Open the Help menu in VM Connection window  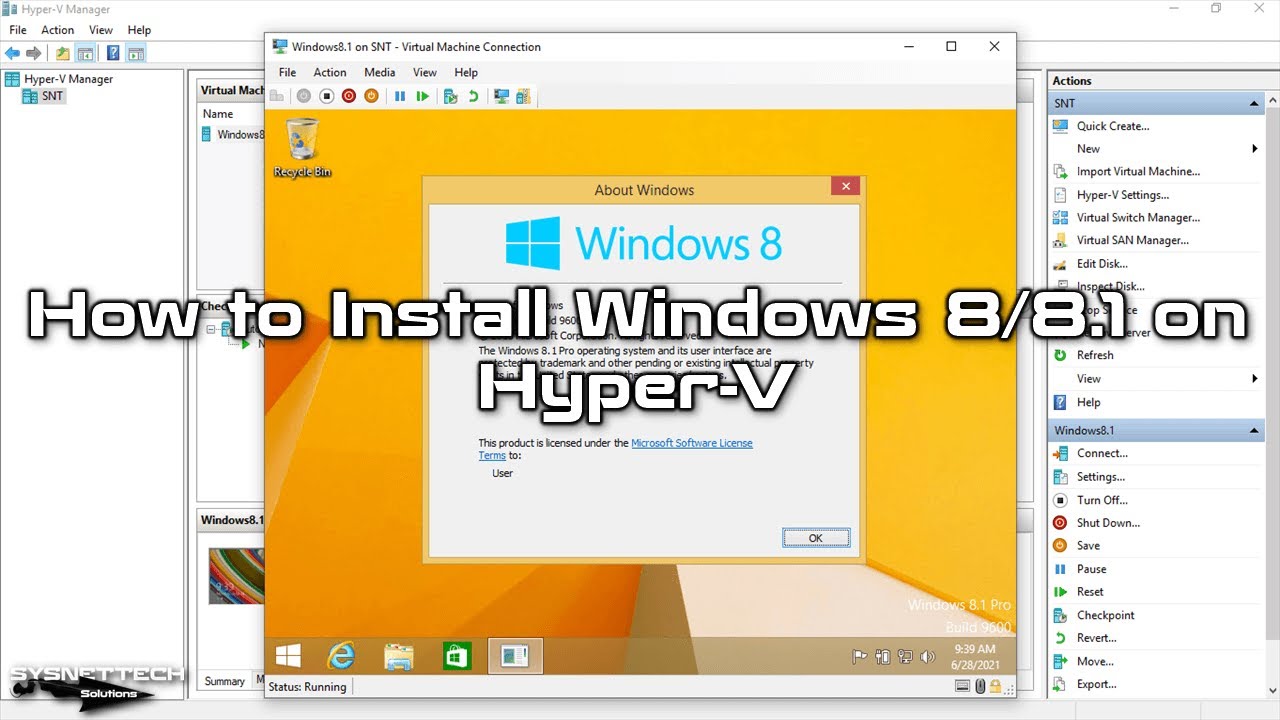[466, 72]
